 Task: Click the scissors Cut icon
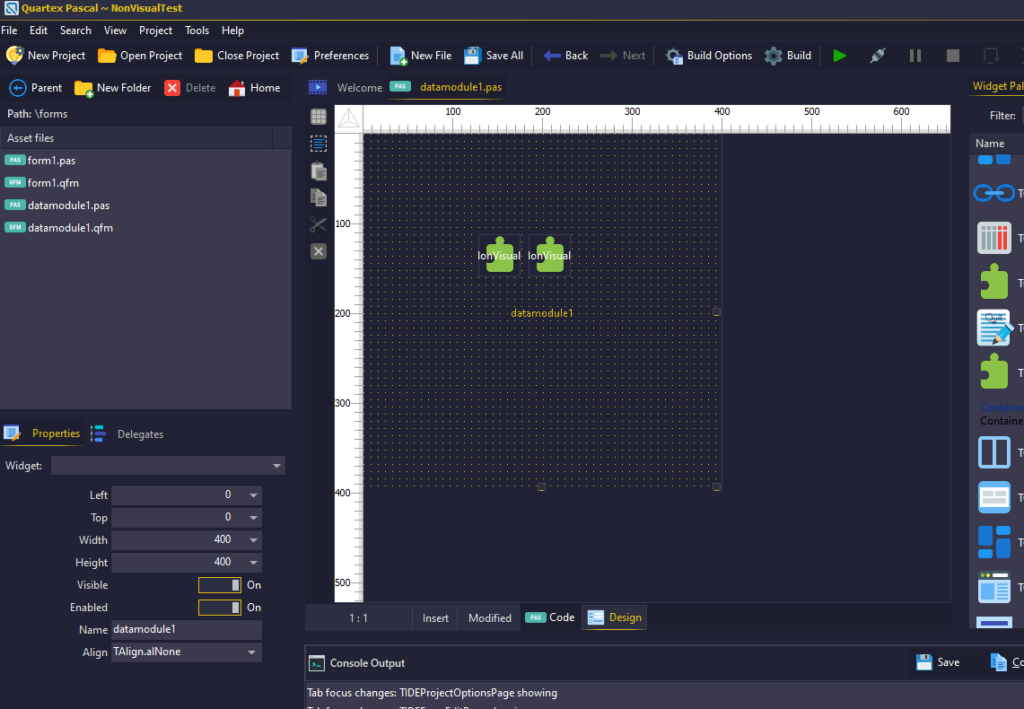coord(318,224)
